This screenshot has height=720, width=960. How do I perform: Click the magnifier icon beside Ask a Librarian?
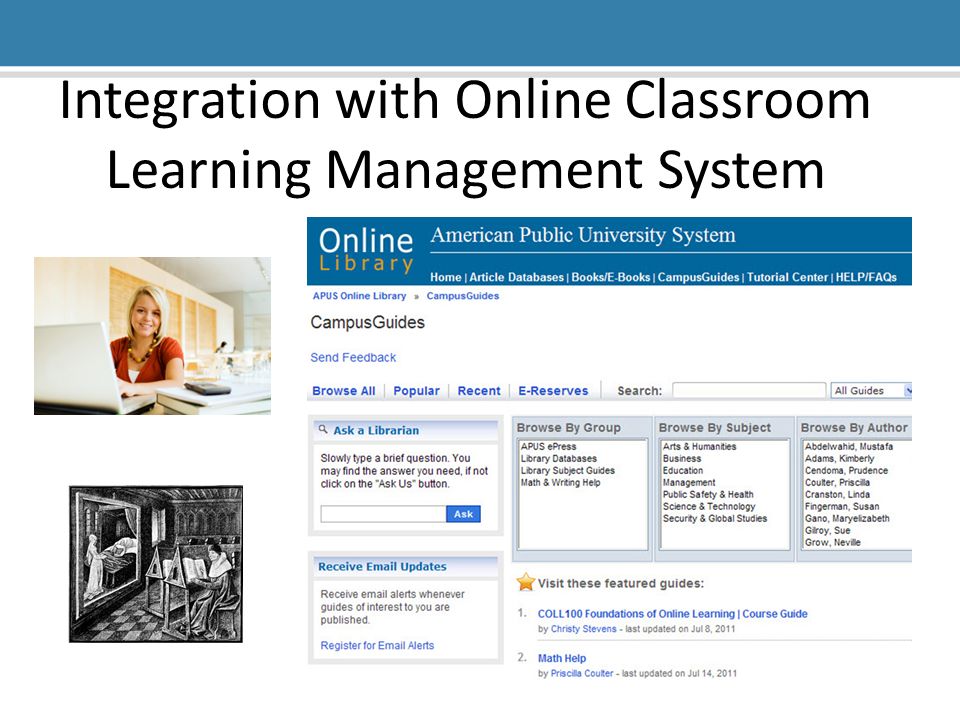tap(323, 429)
